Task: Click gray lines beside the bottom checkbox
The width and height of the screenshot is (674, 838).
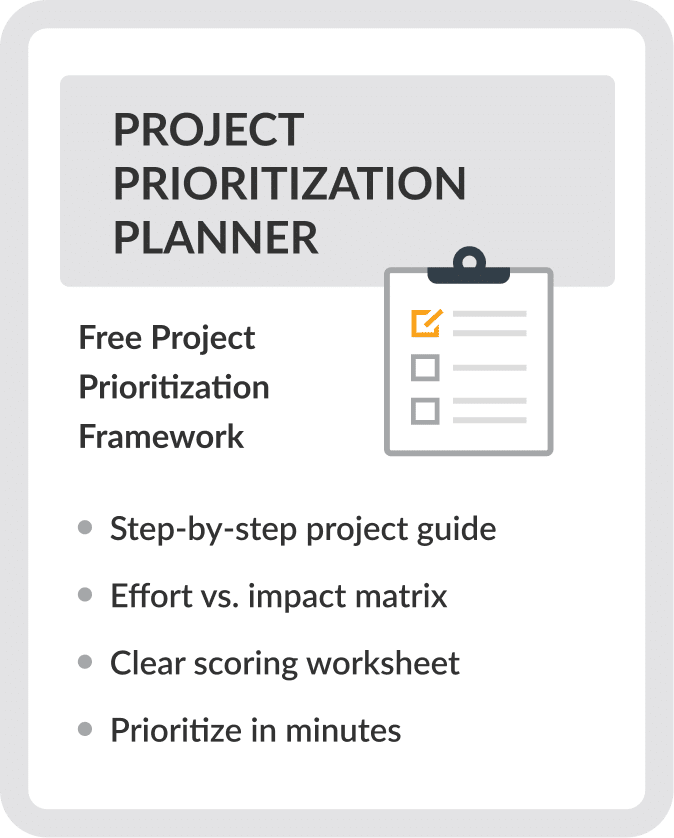Action: pyautogui.click(x=489, y=410)
